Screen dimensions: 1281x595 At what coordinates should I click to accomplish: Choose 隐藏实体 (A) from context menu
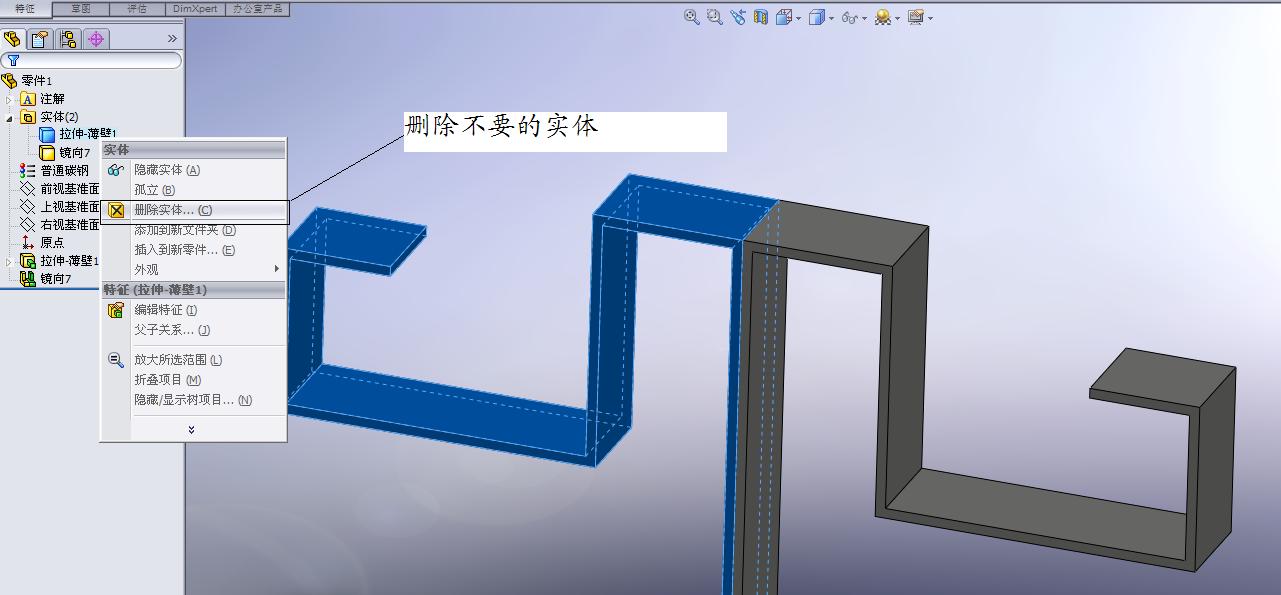(193, 170)
